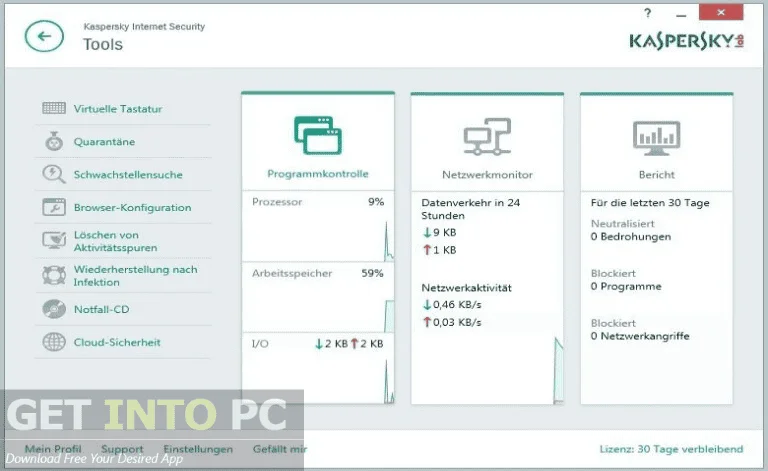Open the Netzwerkmonitor label
This screenshot has width=768, height=471.
click(487, 175)
